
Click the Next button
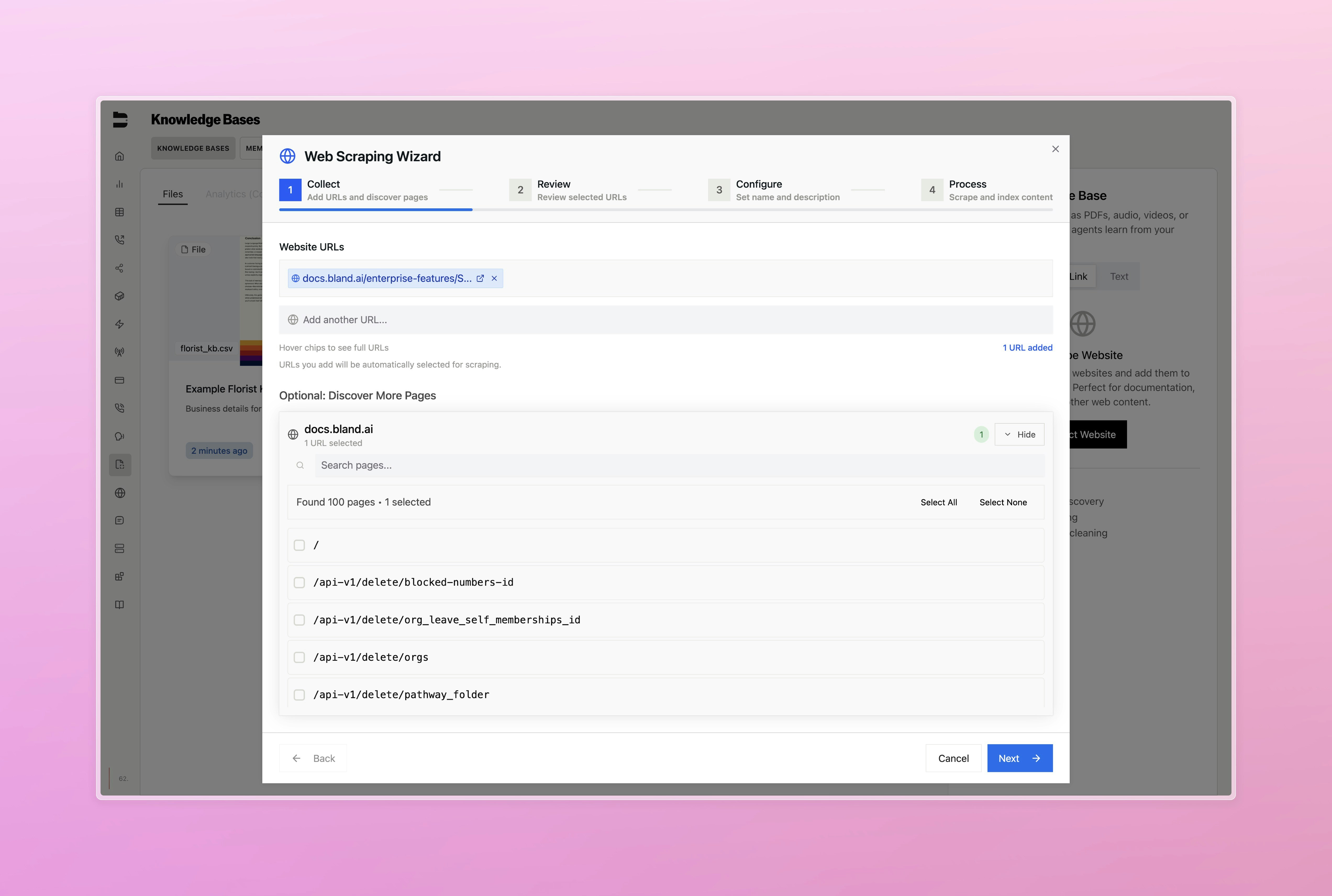pos(1019,758)
